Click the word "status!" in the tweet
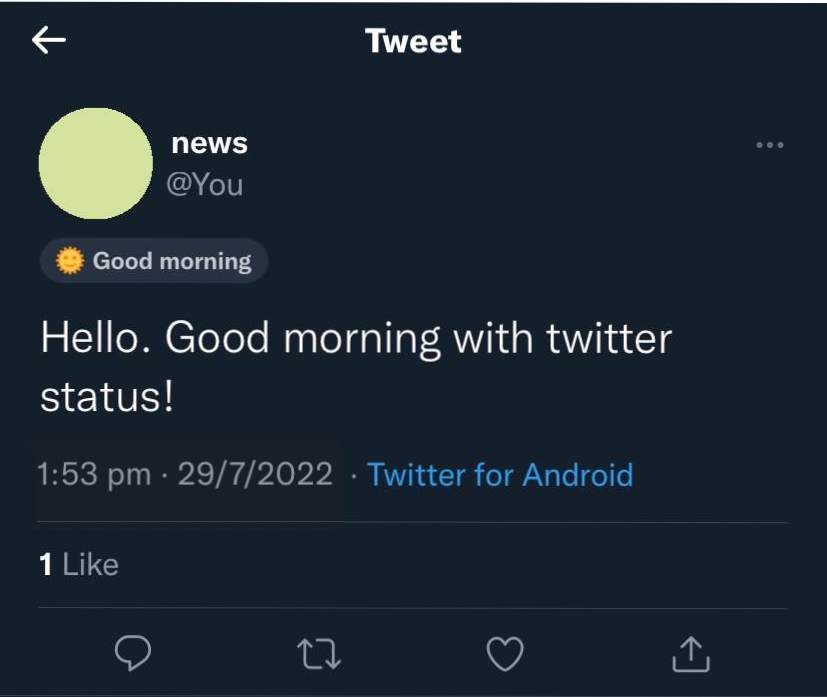This screenshot has height=697, width=827. tap(107, 397)
